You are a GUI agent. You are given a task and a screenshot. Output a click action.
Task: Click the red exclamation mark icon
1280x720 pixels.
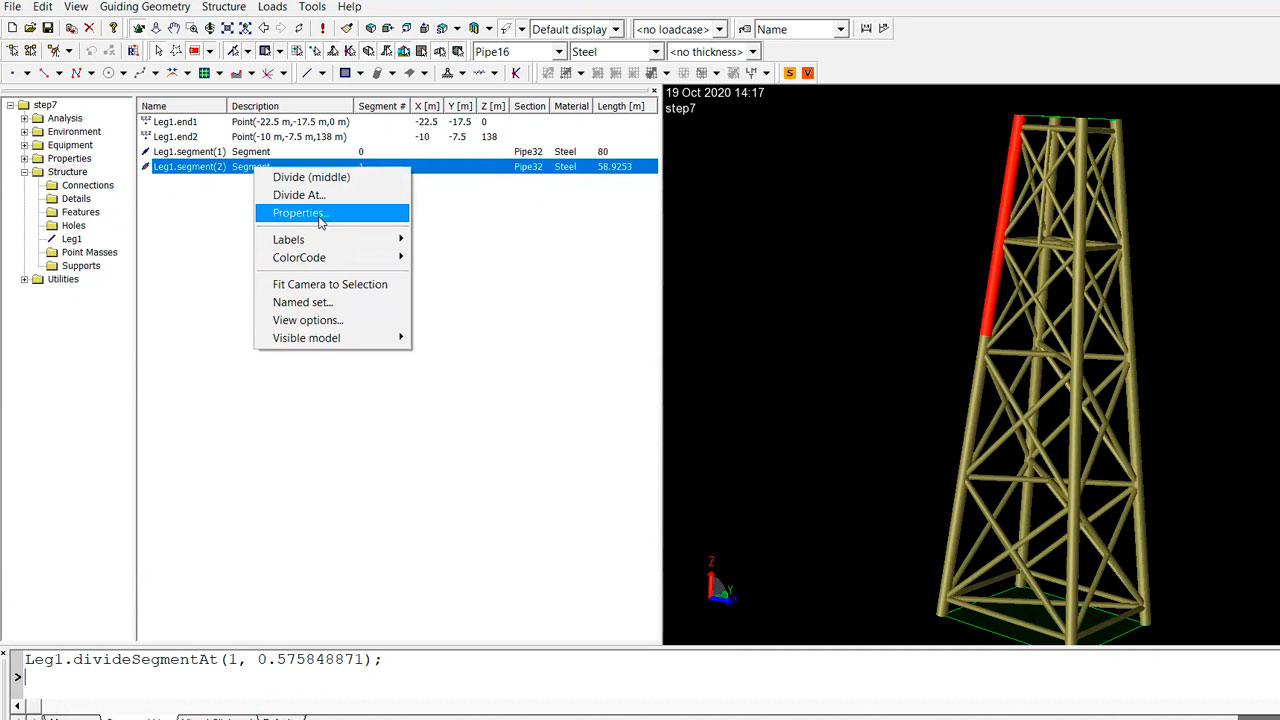click(323, 29)
